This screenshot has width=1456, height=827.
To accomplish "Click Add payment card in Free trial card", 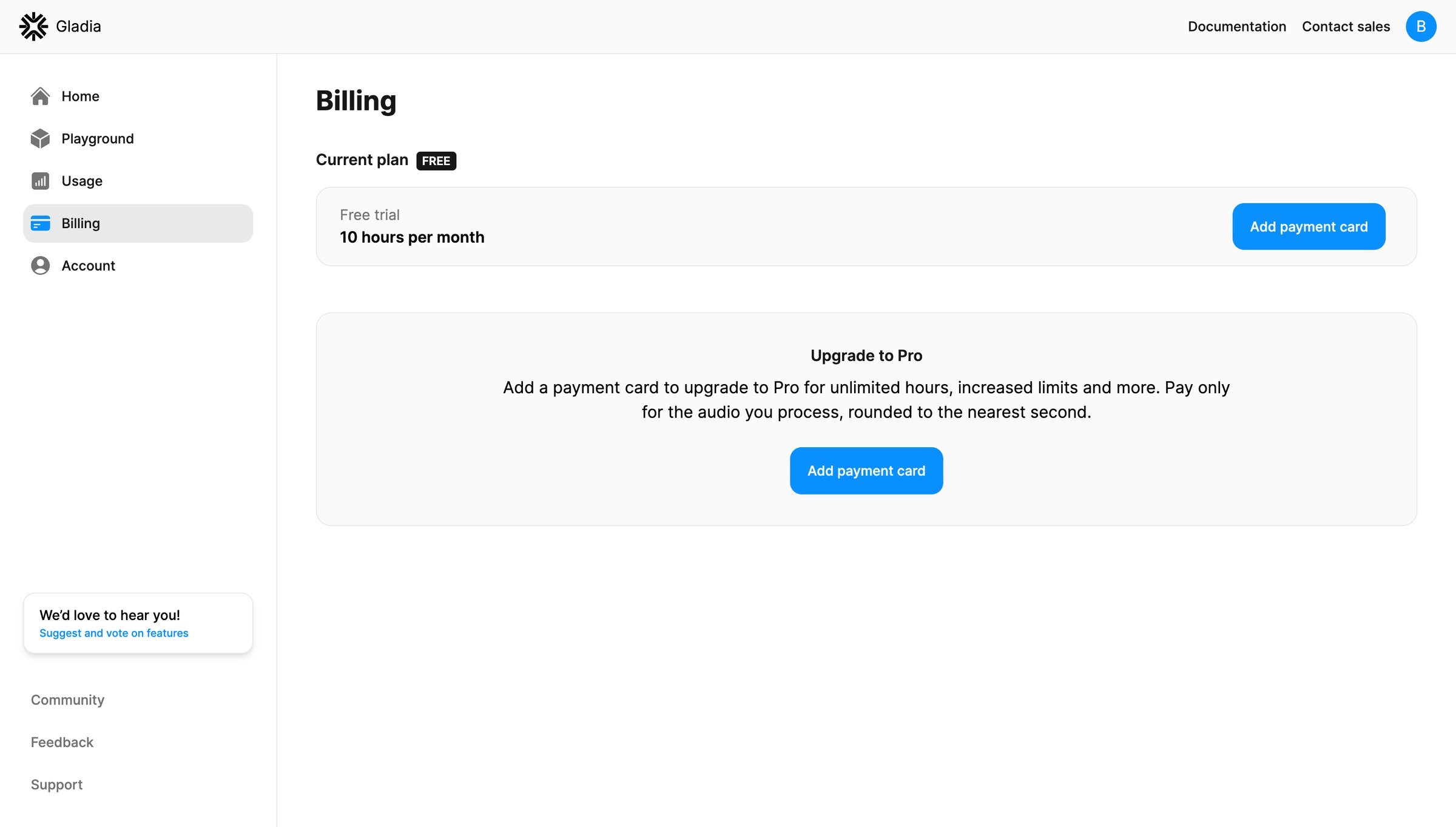I will pyautogui.click(x=1309, y=226).
